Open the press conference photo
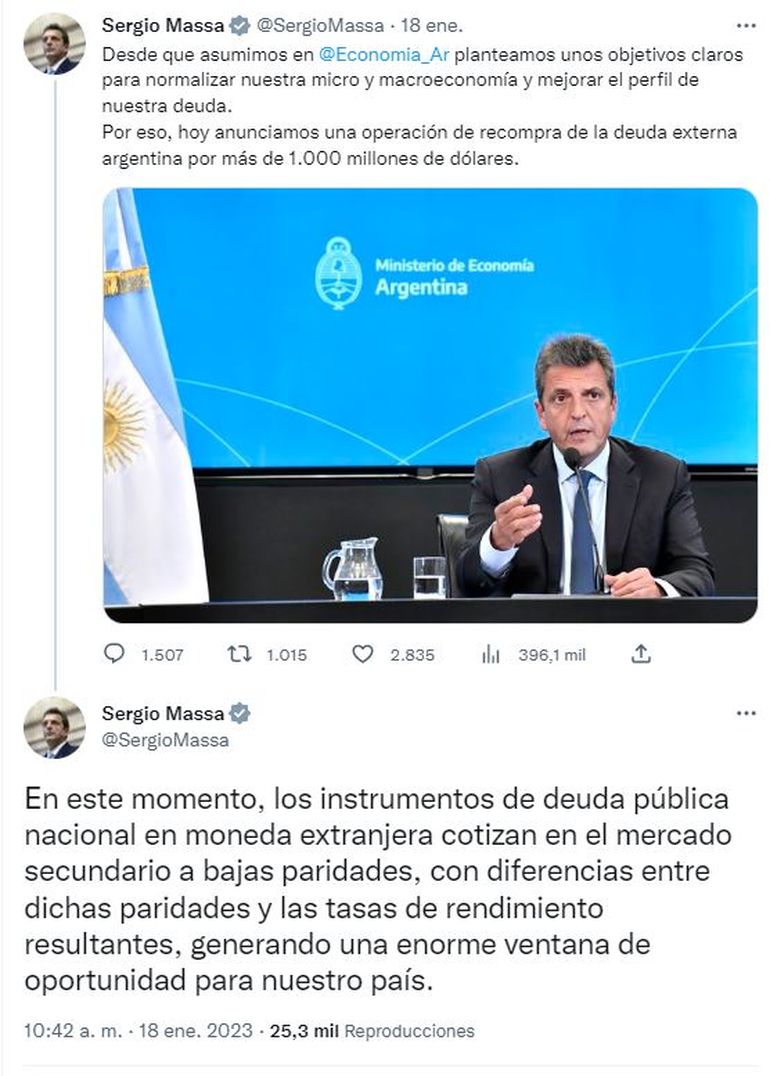770x1076 pixels. point(430,405)
